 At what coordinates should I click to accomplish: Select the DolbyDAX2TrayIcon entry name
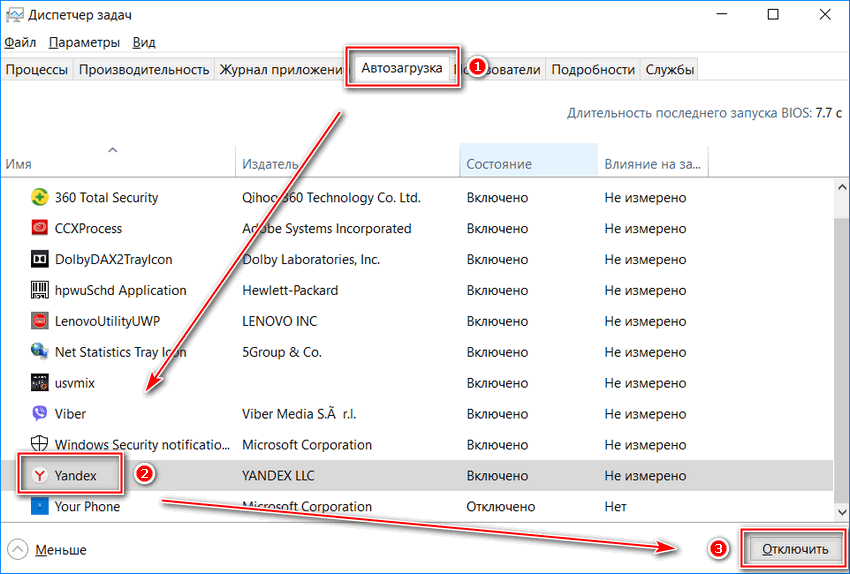[113, 260]
